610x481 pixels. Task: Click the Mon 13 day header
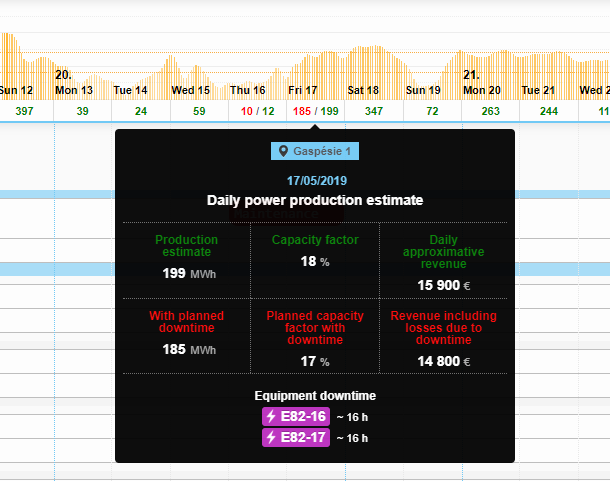point(74,90)
